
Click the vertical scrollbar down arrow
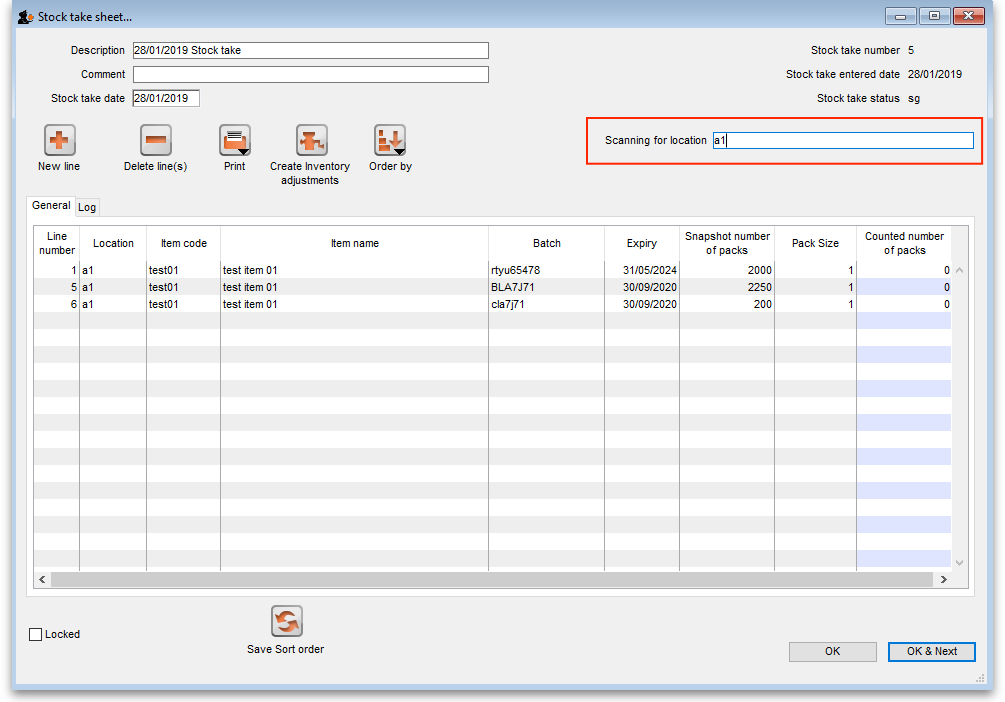pyautogui.click(x=960, y=563)
